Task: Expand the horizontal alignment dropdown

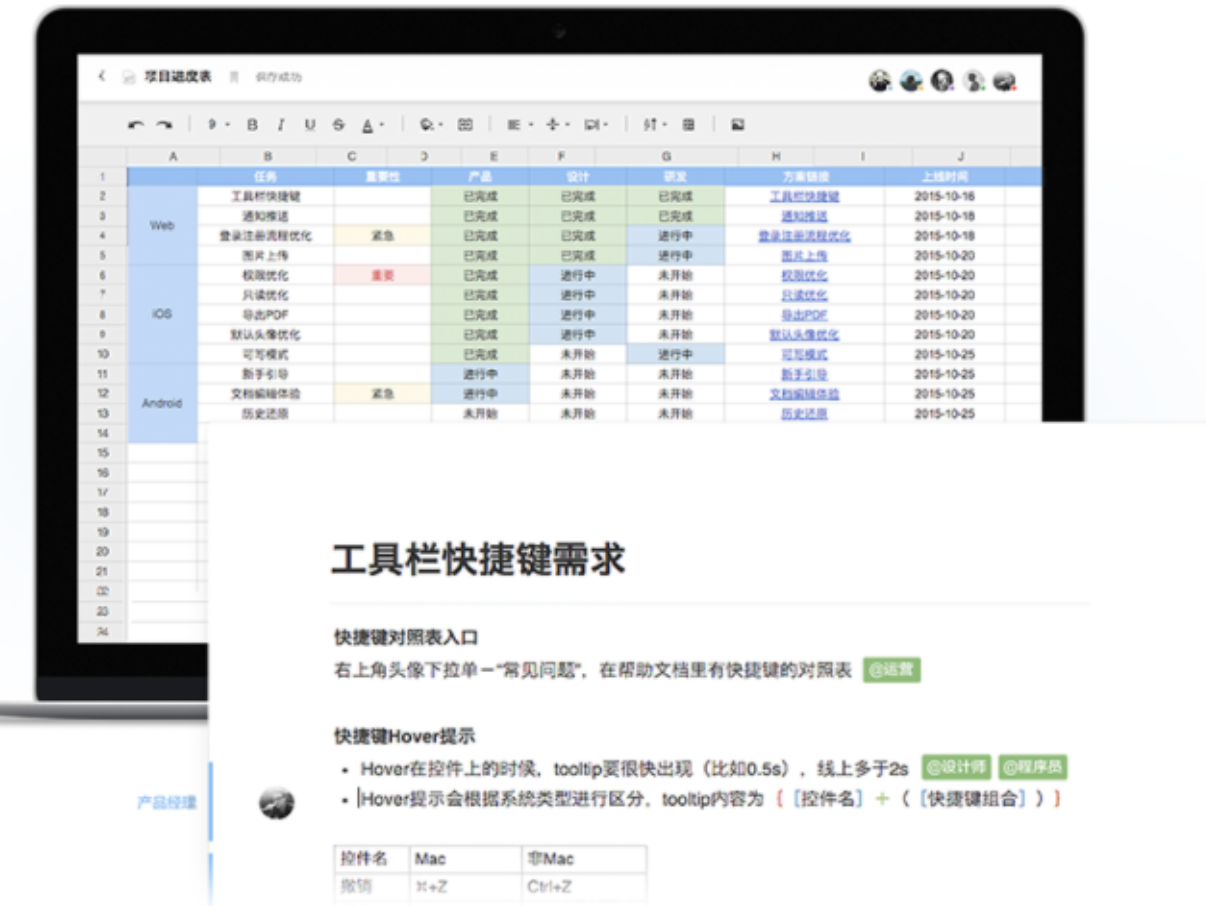Action: point(517,125)
